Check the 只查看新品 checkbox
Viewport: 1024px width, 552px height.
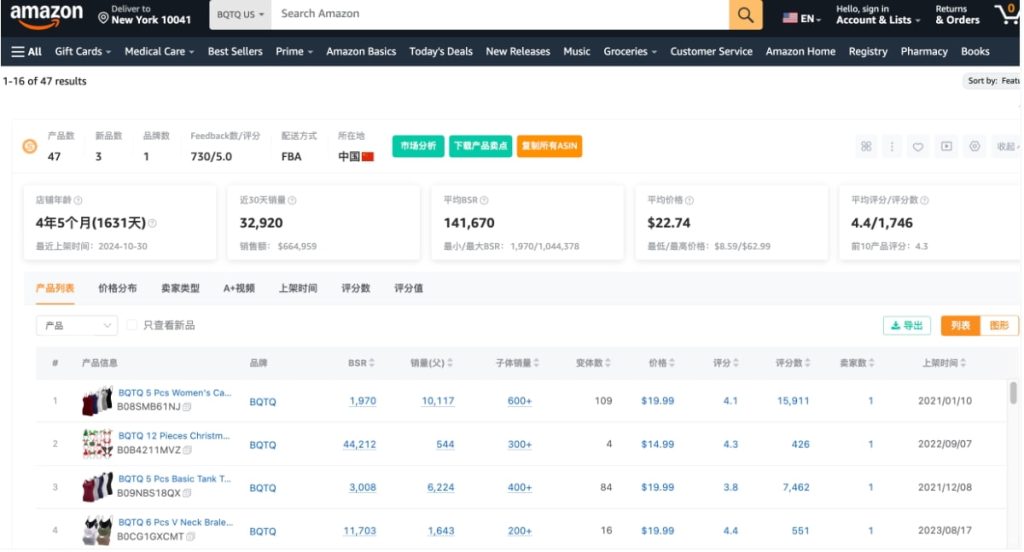point(132,325)
